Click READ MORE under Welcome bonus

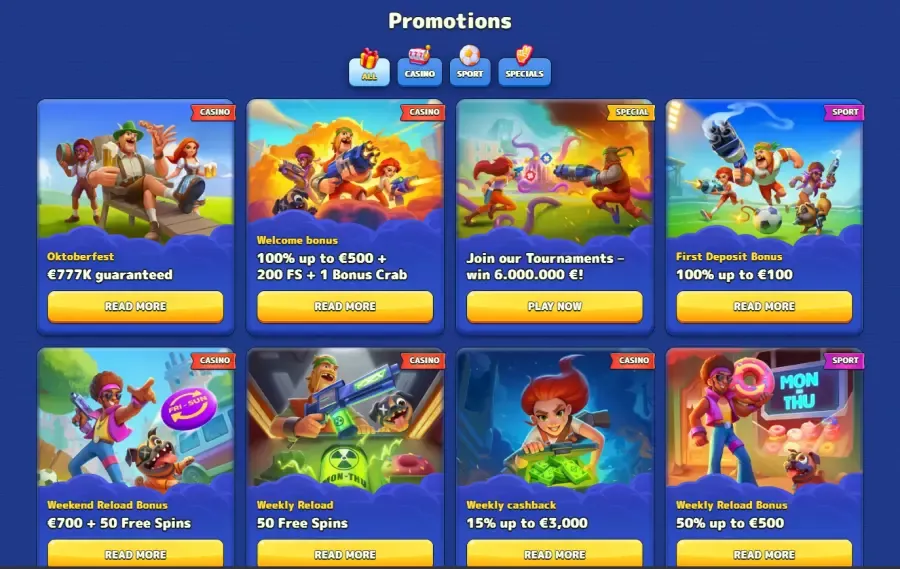click(x=345, y=307)
